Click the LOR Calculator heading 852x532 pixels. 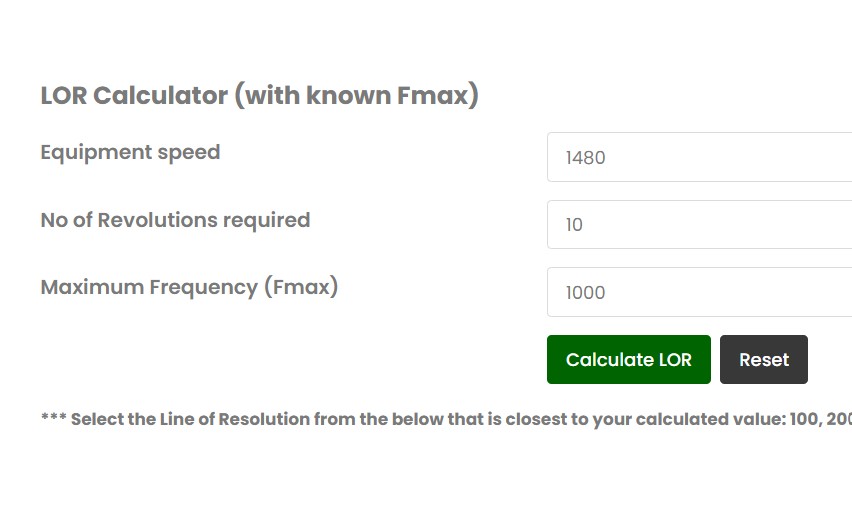(x=259, y=96)
